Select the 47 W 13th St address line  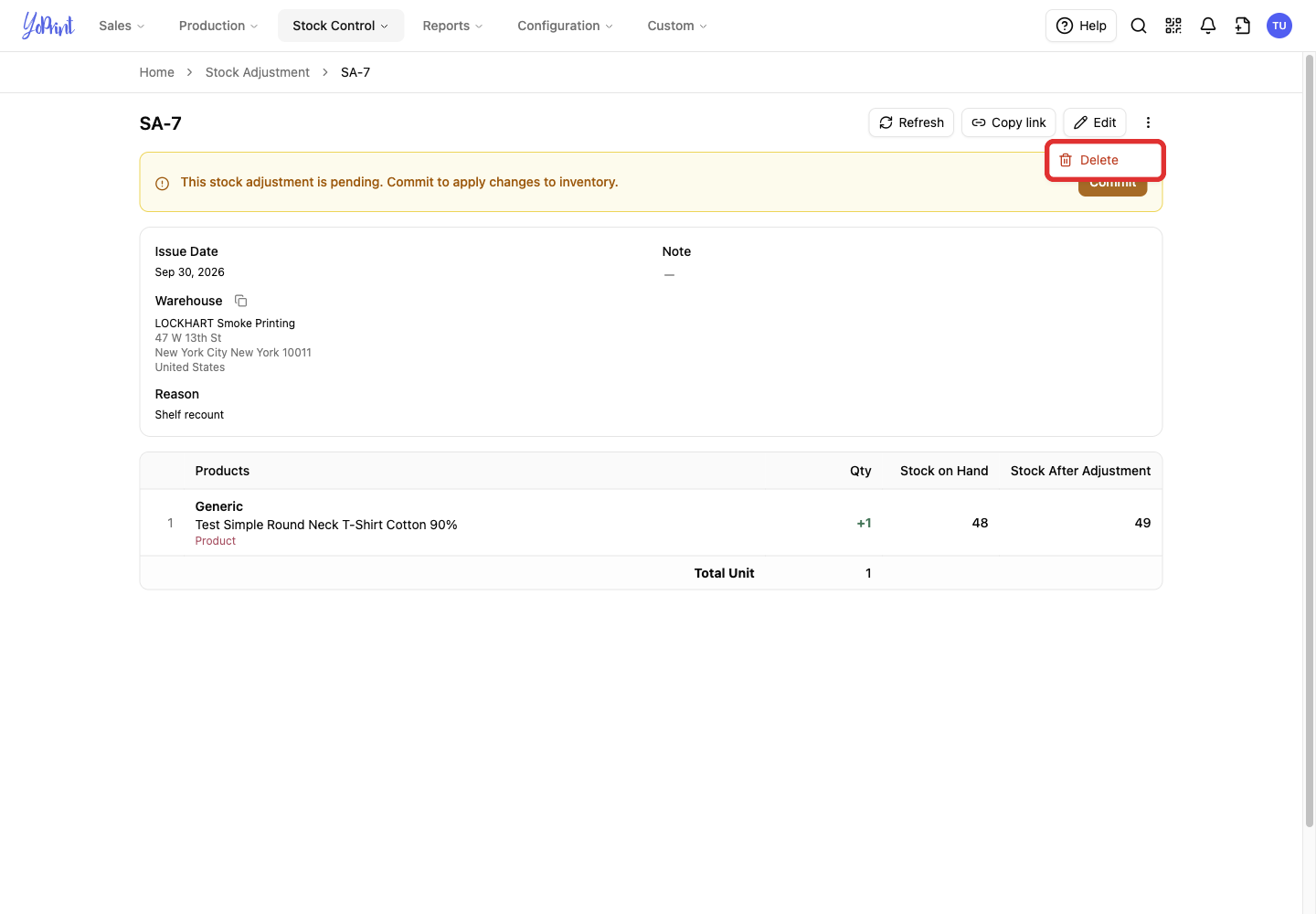click(188, 338)
